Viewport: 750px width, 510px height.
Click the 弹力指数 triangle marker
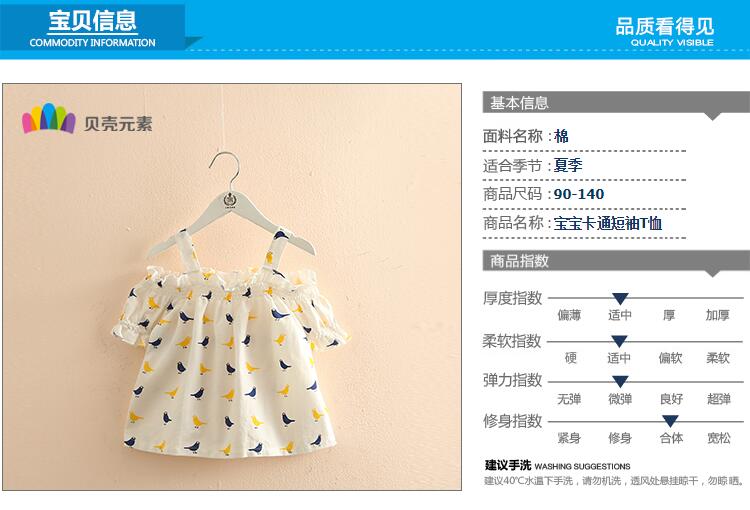point(620,381)
